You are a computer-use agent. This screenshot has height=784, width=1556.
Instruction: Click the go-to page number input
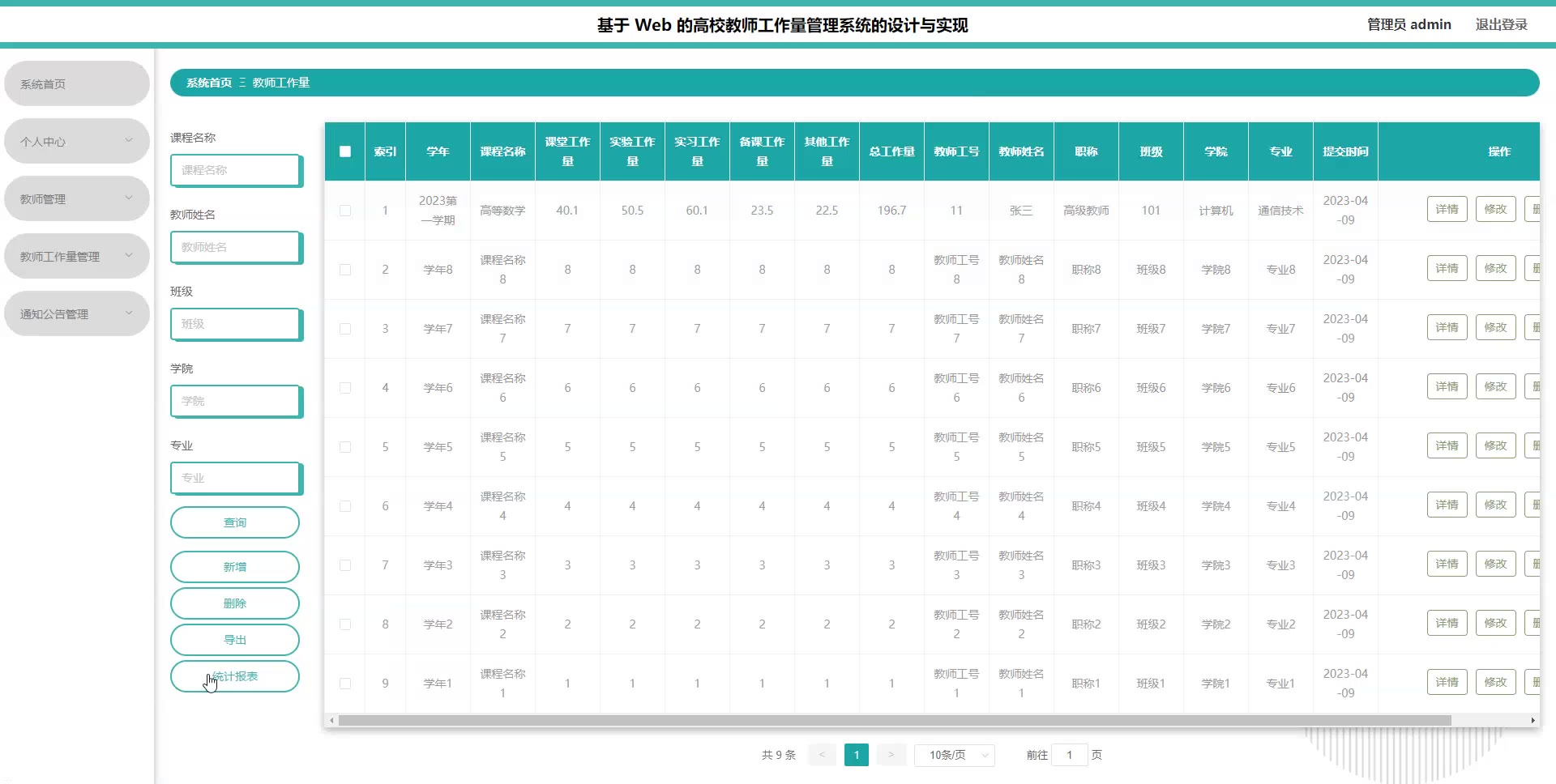tap(1070, 755)
